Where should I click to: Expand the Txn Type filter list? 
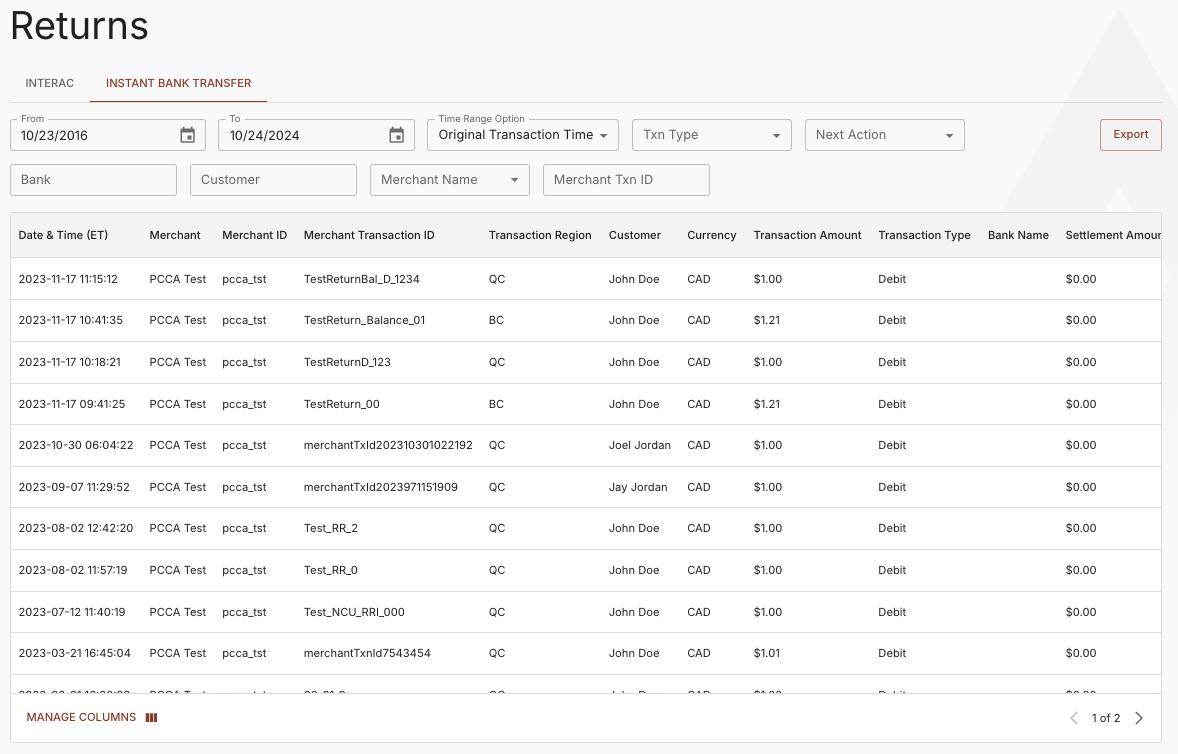point(711,135)
